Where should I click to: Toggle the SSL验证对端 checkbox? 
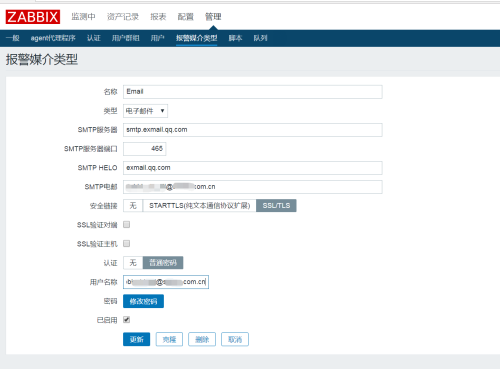[x=127, y=225]
